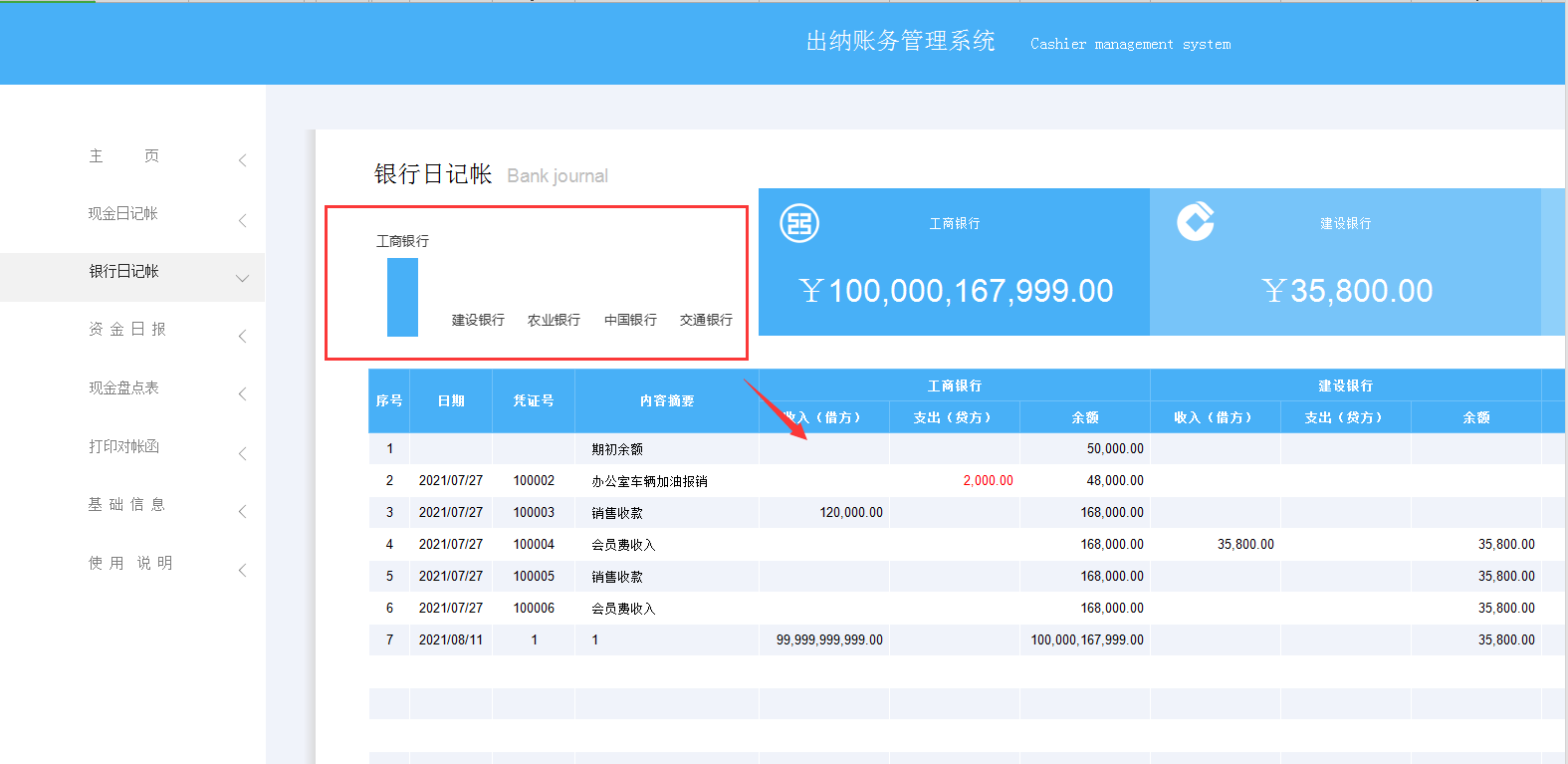Click the ￥100,000,167,999.00 balance card amount

click(x=956, y=291)
